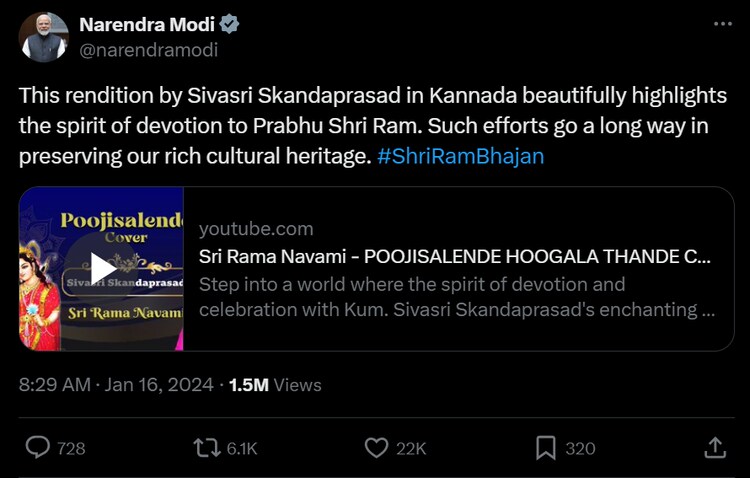Image resolution: width=750 pixels, height=478 pixels.
Task: Click the Narendra Modi display name
Action: tap(146, 25)
